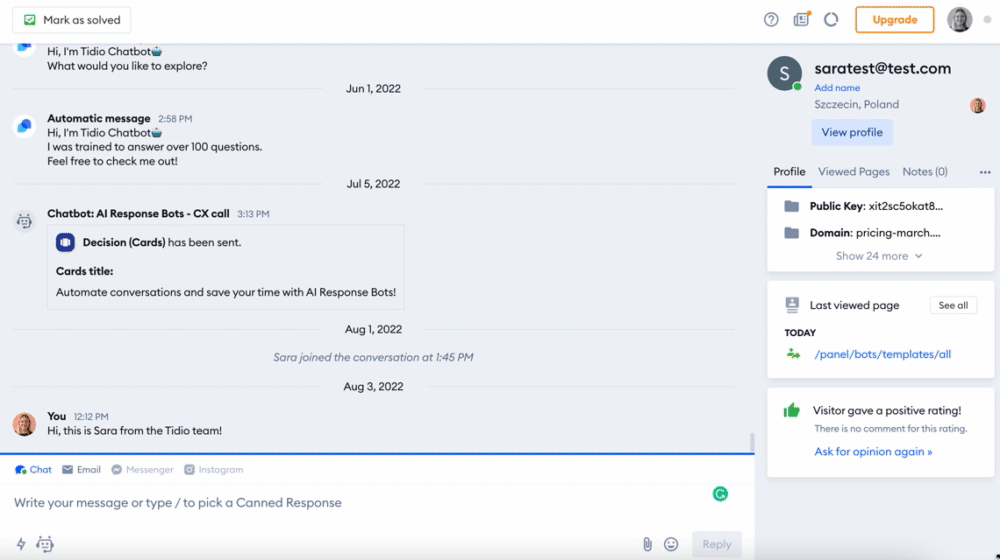Screen dimensions: 1000x560
Task: Open the three-dots more options menu
Action: pyautogui.click(x=985, y=172)
